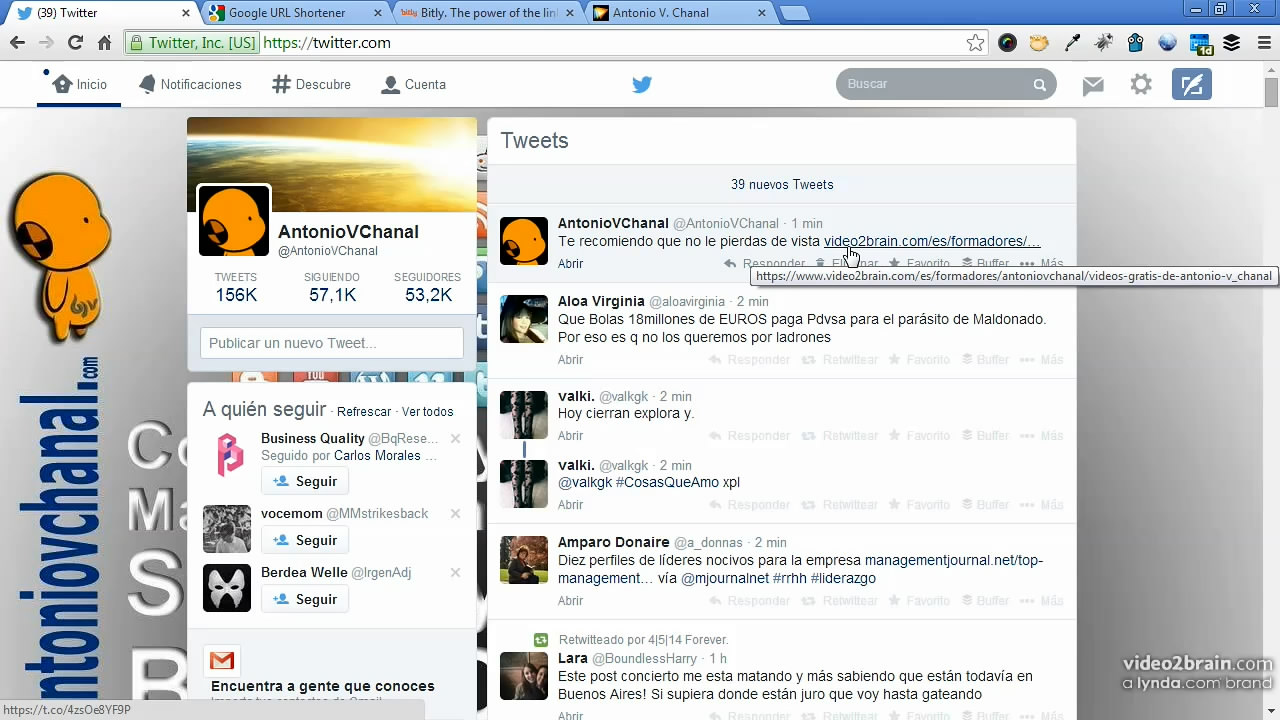
Task: Open video2brain.com link in AntonioVChanal tweet
Action: pyautogui.click(x=932, y=241)
